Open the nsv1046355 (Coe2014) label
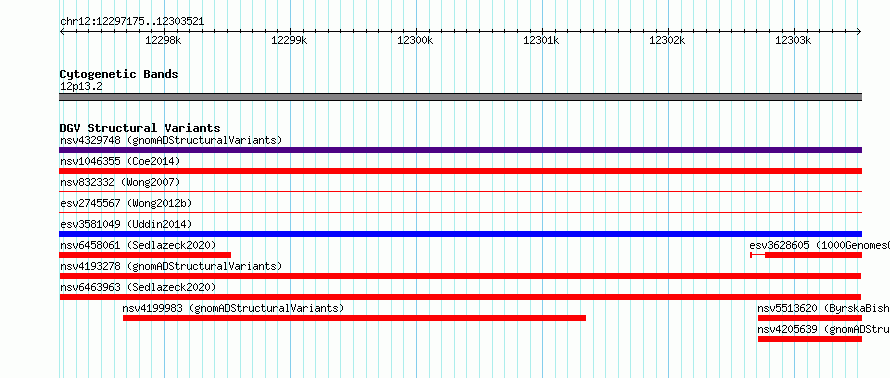 point(120,161)
